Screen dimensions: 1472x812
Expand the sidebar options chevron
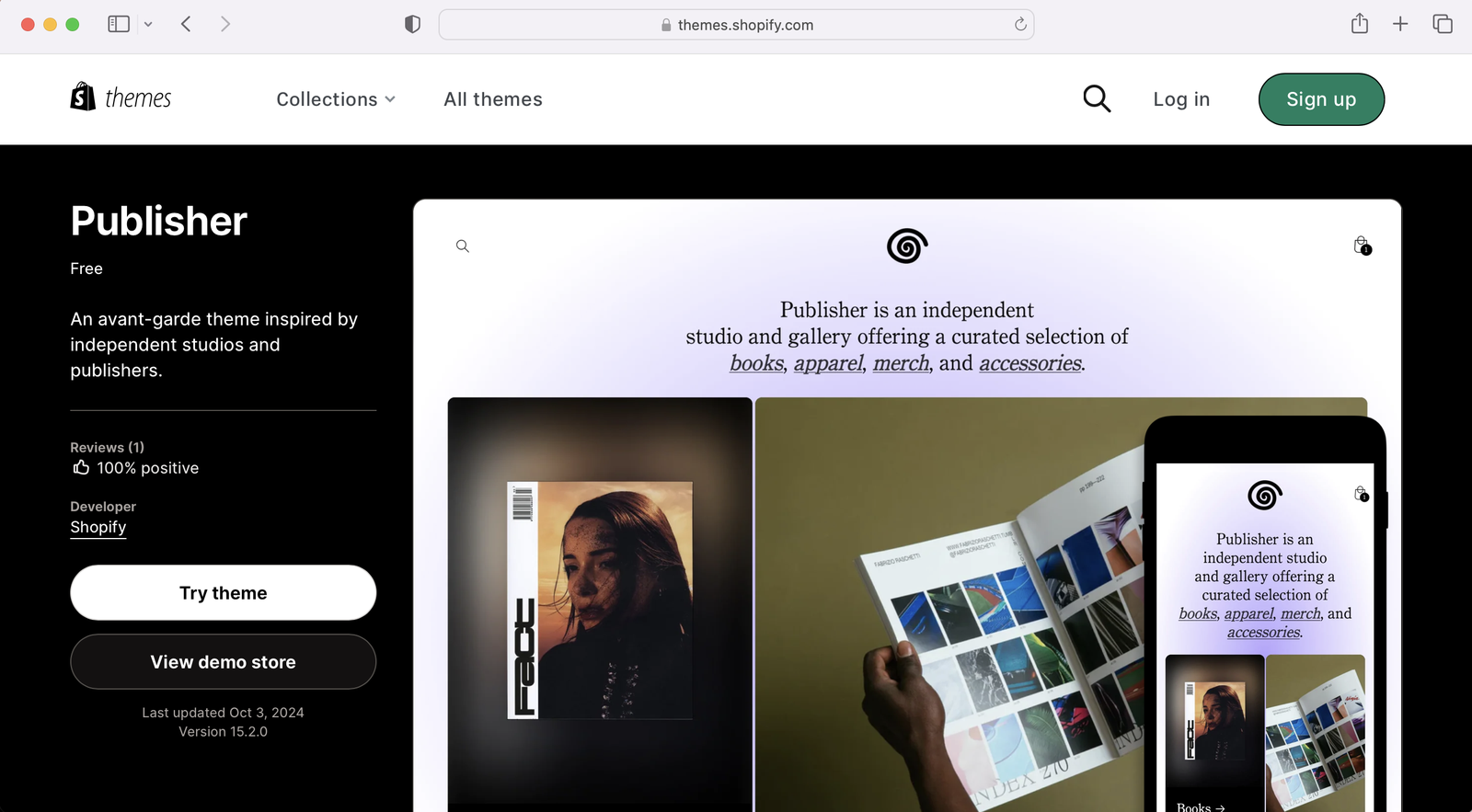tap(148, 24)
